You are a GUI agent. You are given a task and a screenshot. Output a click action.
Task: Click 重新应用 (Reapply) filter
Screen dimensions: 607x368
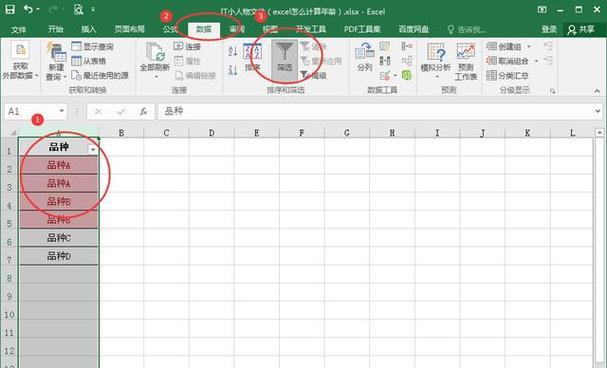(321, 61)
